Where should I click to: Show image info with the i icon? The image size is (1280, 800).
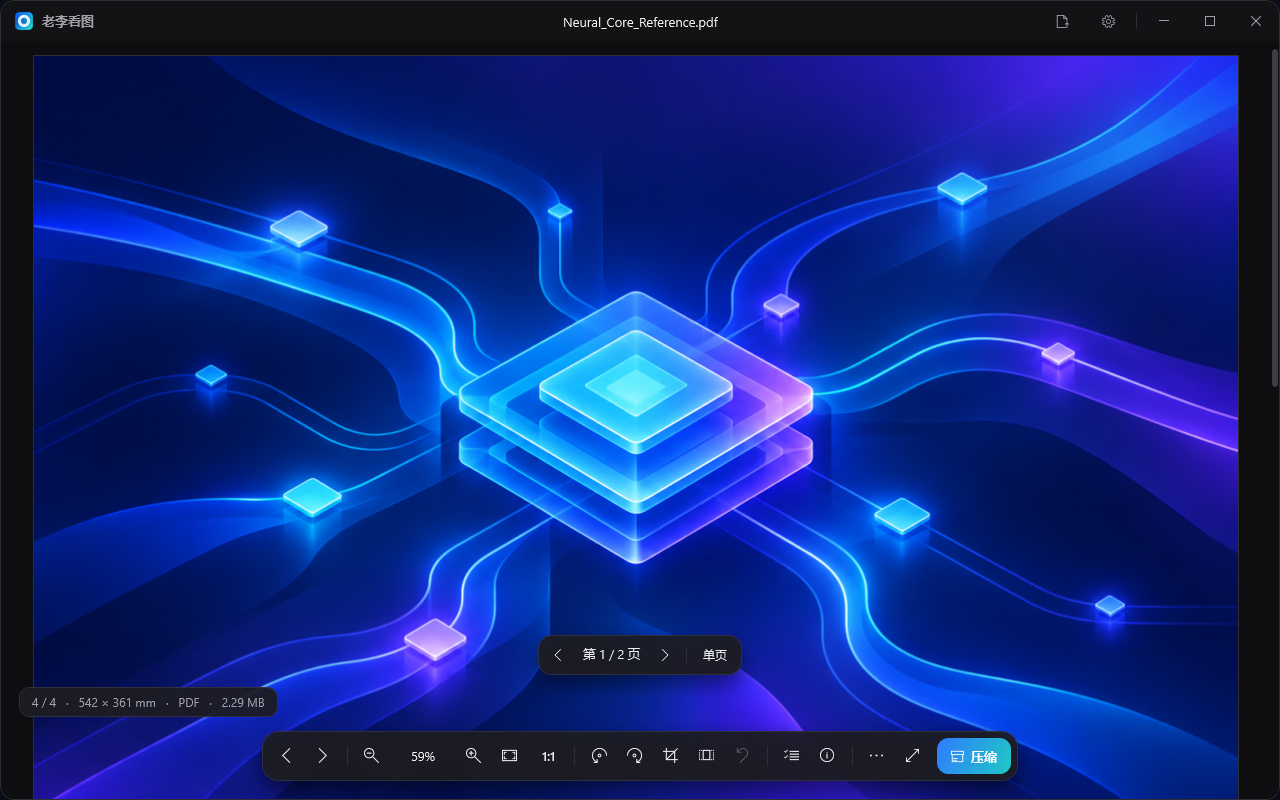[x=827, y=756]
